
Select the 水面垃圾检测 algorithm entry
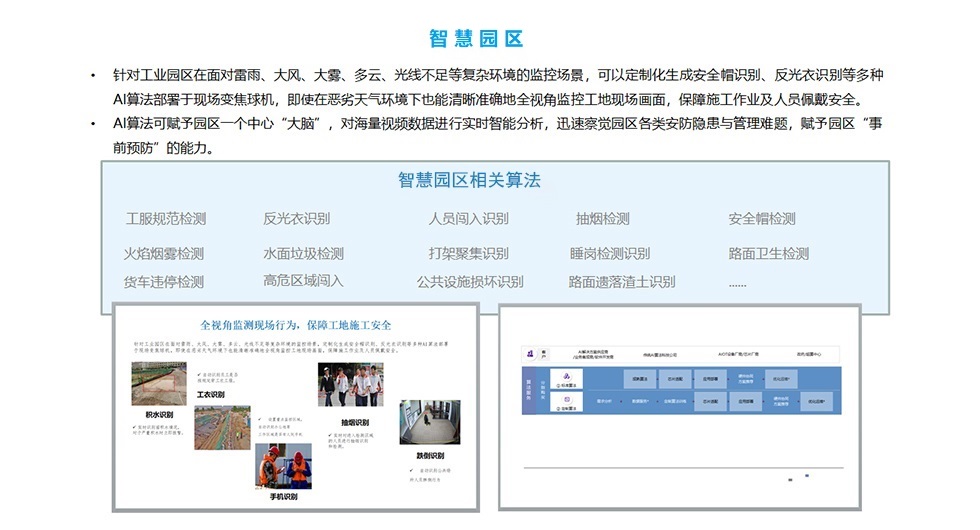click(x=303, y=253)
